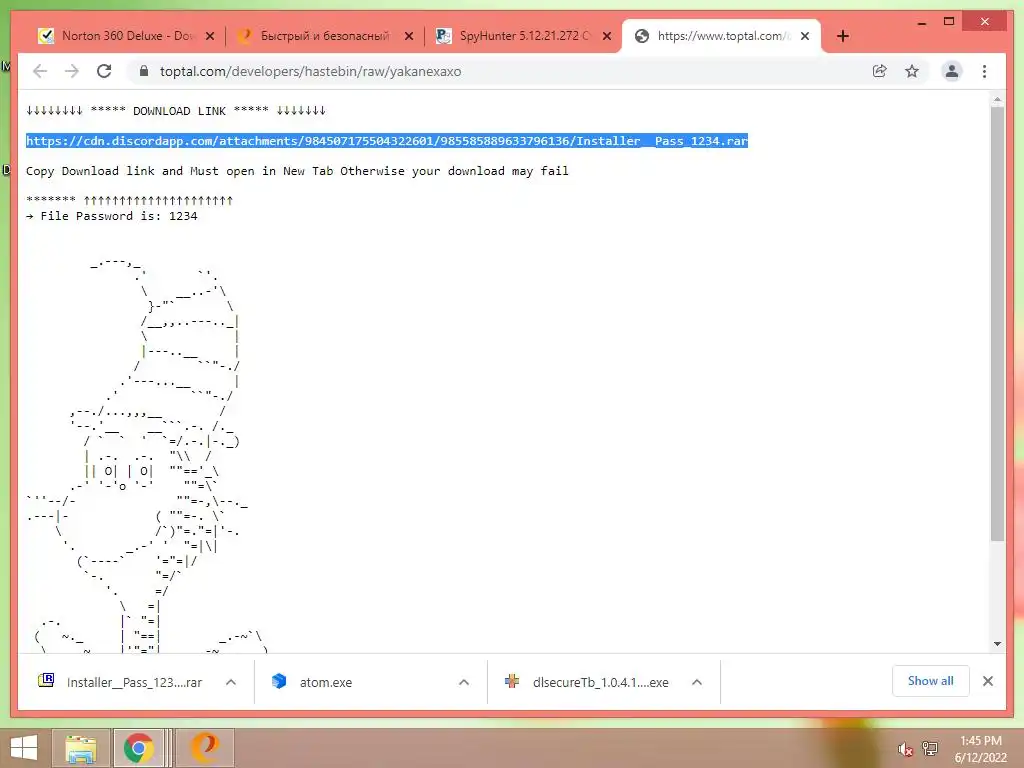Click the vertical scrollbar thumb

(997, 323)
